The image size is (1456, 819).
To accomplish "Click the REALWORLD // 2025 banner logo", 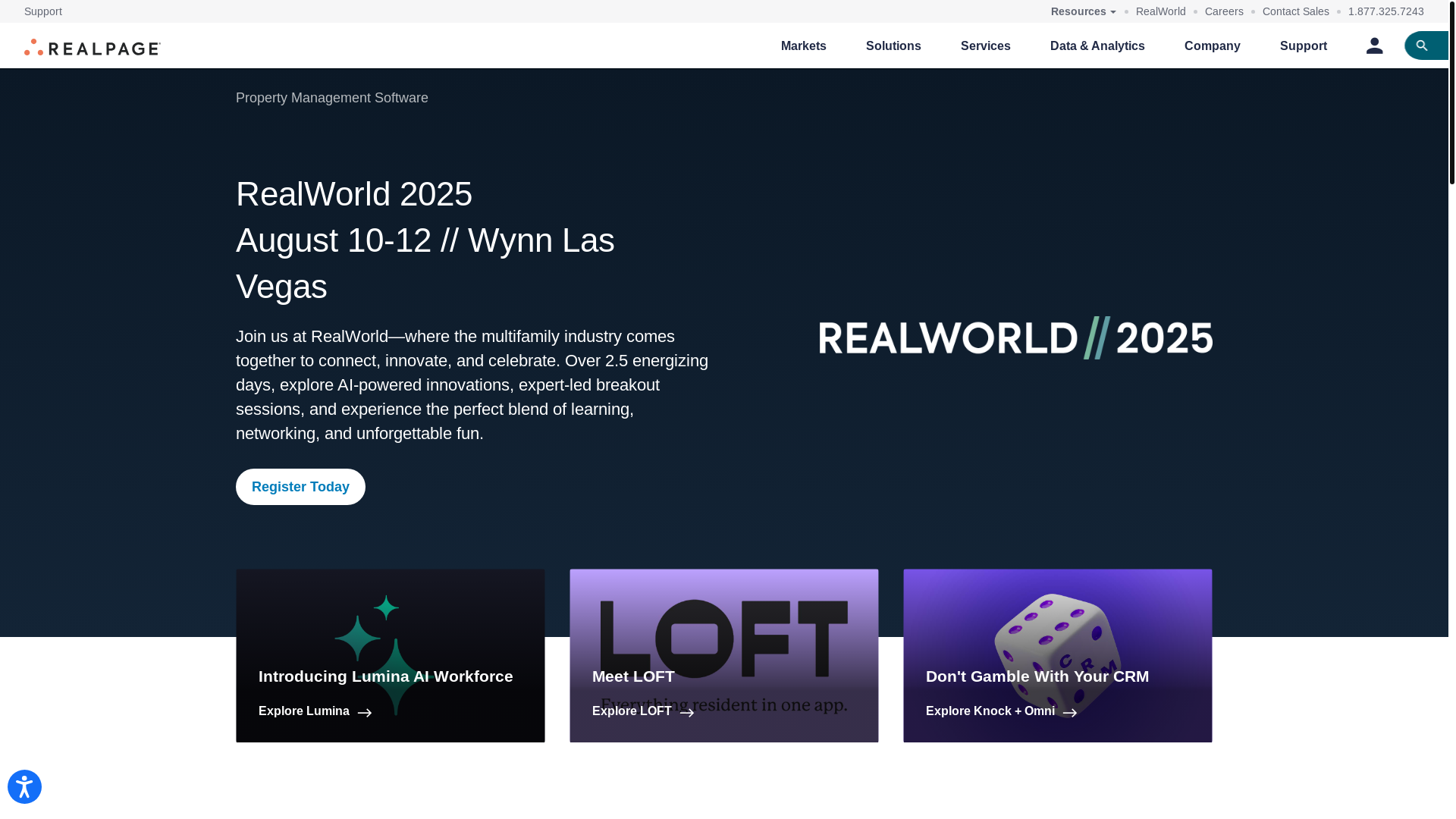I will pyautogui.click(x=1015, y=337).
